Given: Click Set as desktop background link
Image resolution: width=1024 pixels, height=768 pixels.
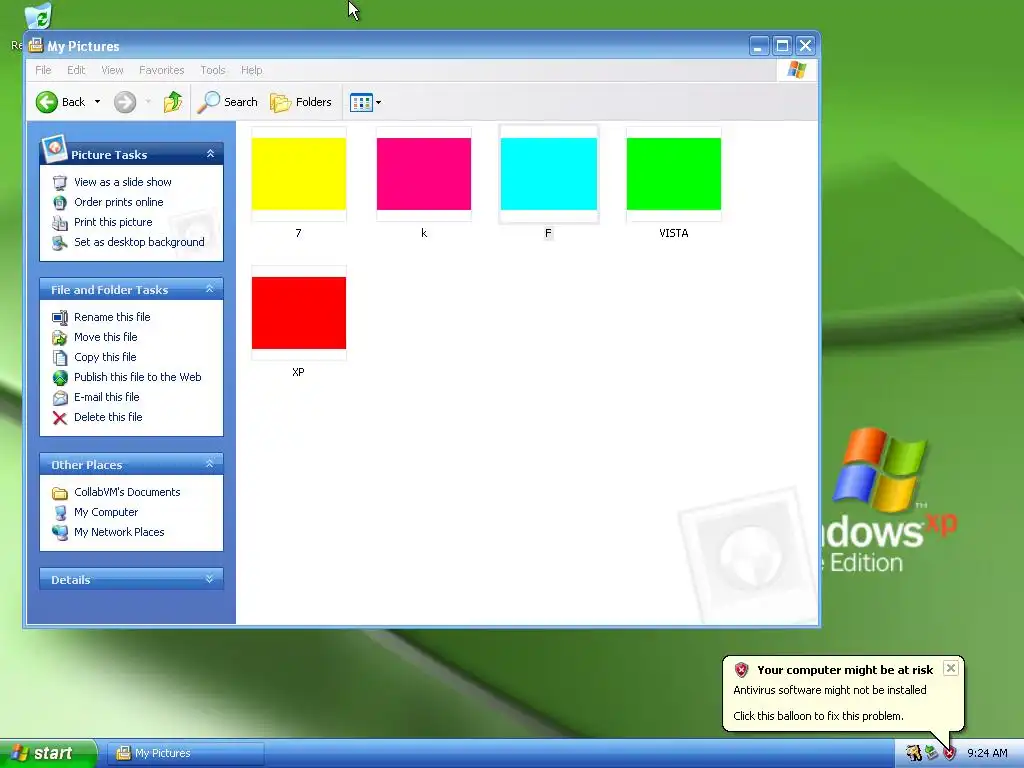Looking at the screenshot, I should coord(139,242).
